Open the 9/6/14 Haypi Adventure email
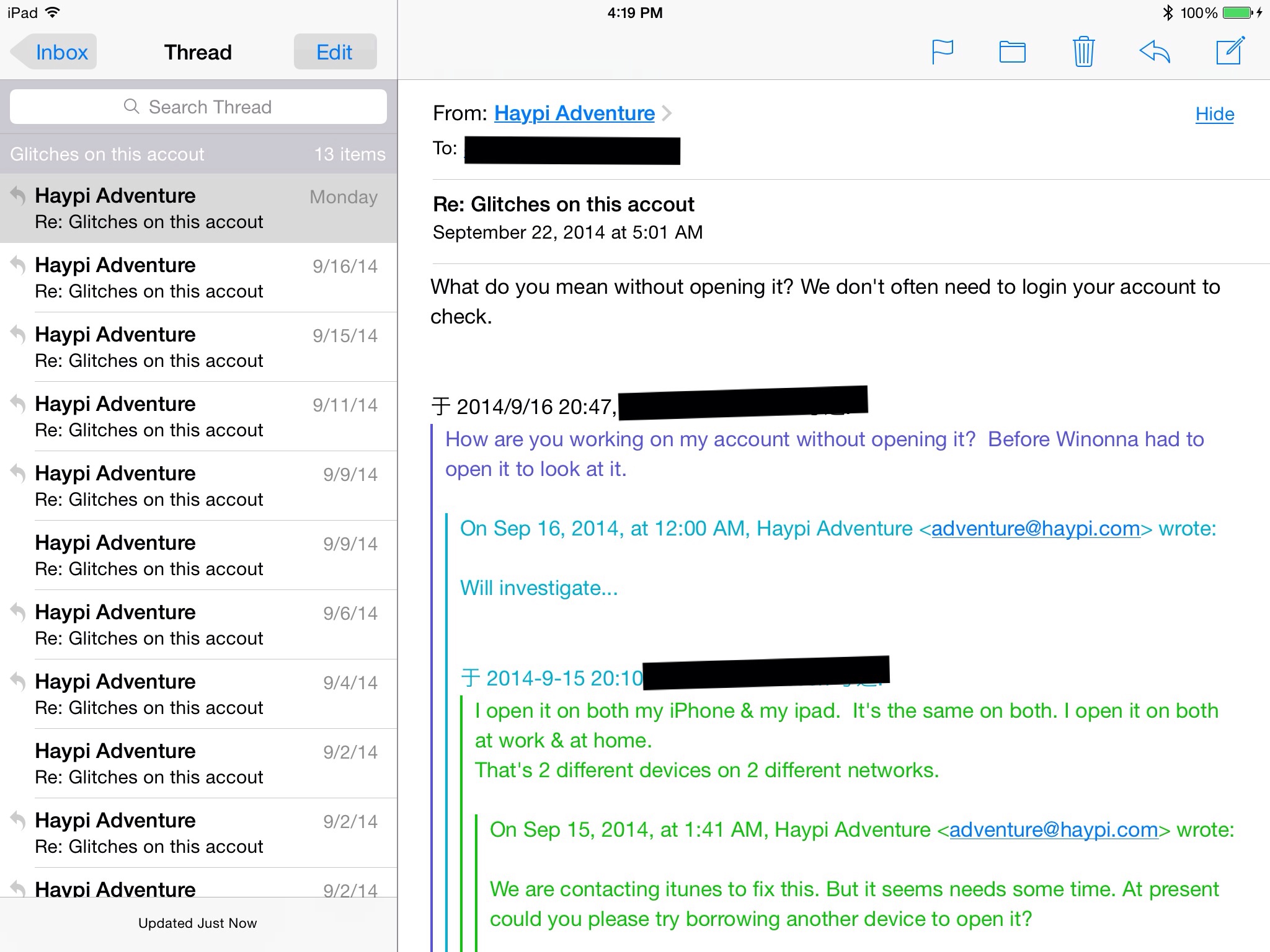The image size is (1270, 952). 198,625
